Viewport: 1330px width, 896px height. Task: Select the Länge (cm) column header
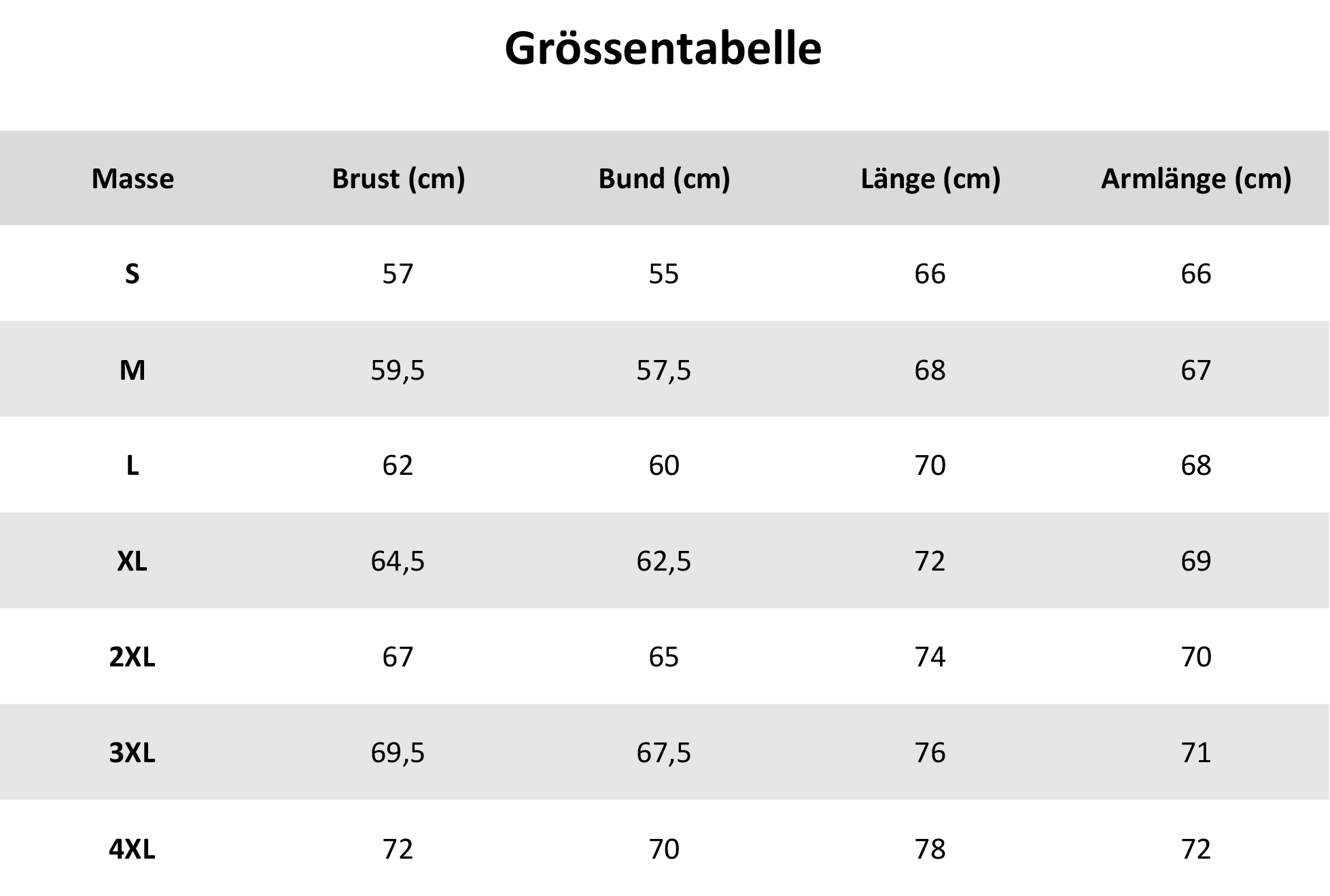930,179
